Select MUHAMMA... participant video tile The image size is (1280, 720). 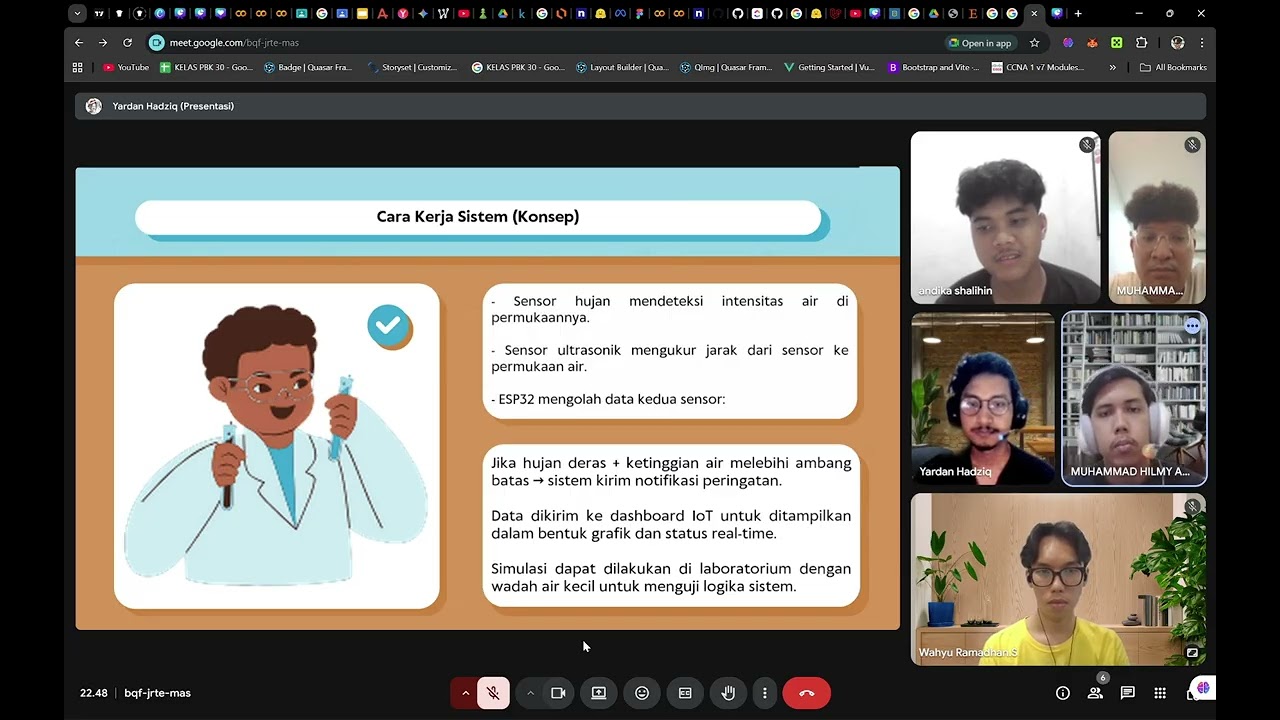pyautogui.click(x=1157, y=218)
